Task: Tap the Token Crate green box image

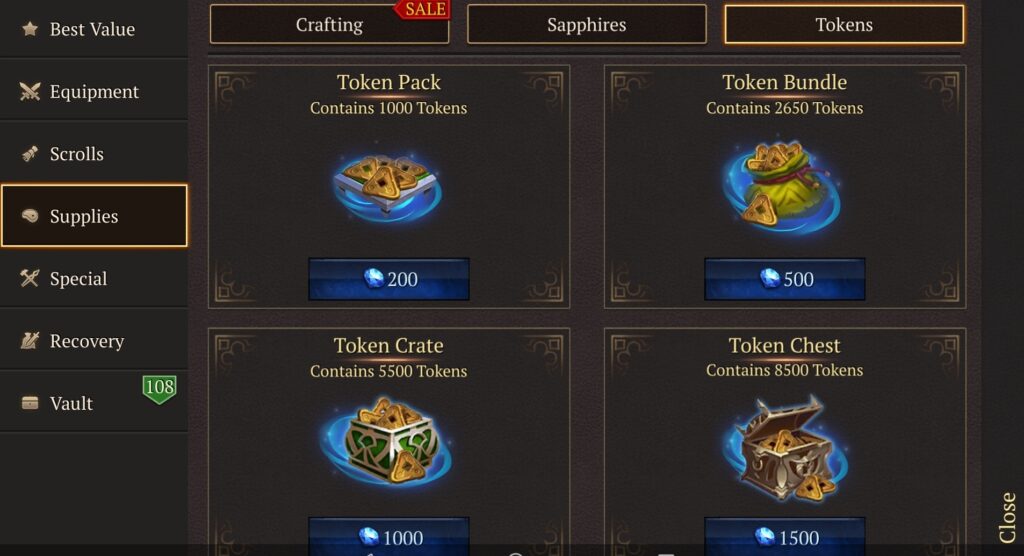Action: (387, 442)
